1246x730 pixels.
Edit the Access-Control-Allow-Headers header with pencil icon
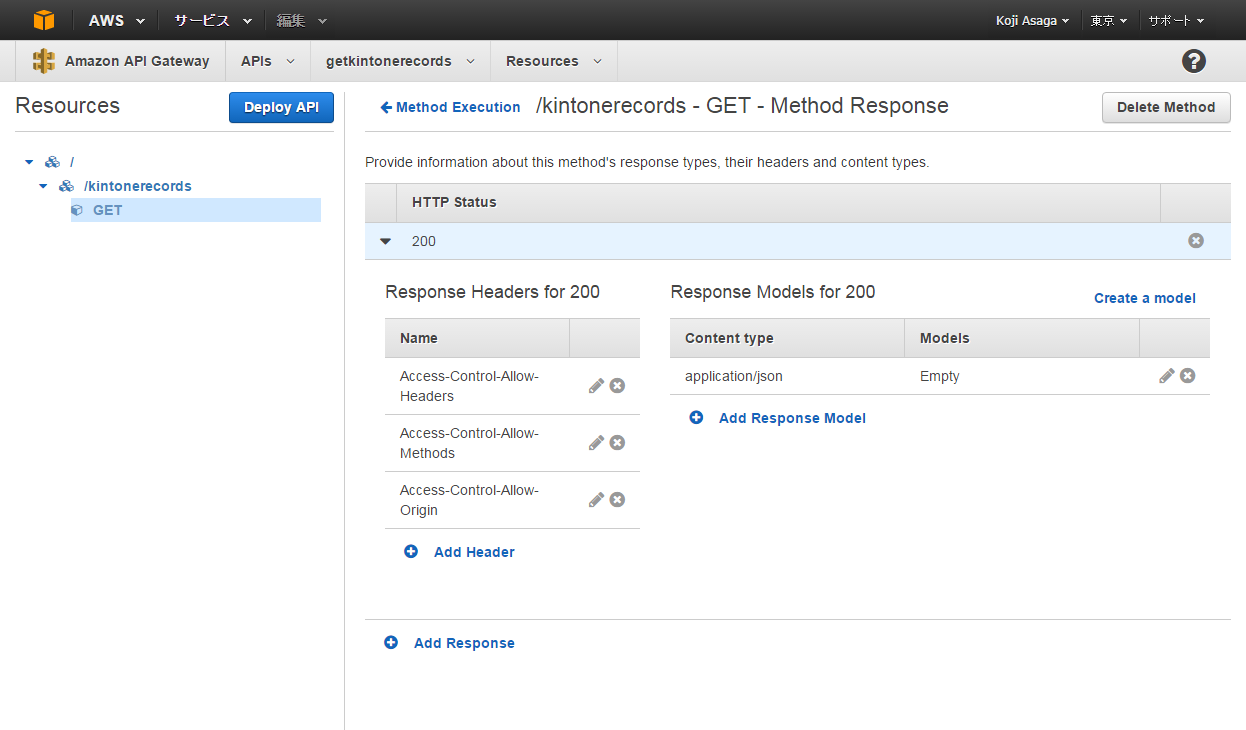[595, 385]
